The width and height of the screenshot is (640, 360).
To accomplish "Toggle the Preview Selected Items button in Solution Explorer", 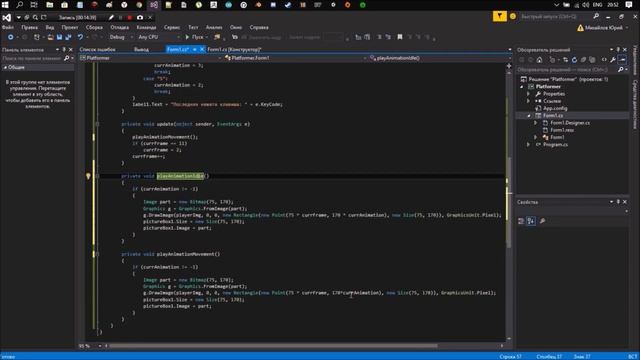I will tap(622, 60).
